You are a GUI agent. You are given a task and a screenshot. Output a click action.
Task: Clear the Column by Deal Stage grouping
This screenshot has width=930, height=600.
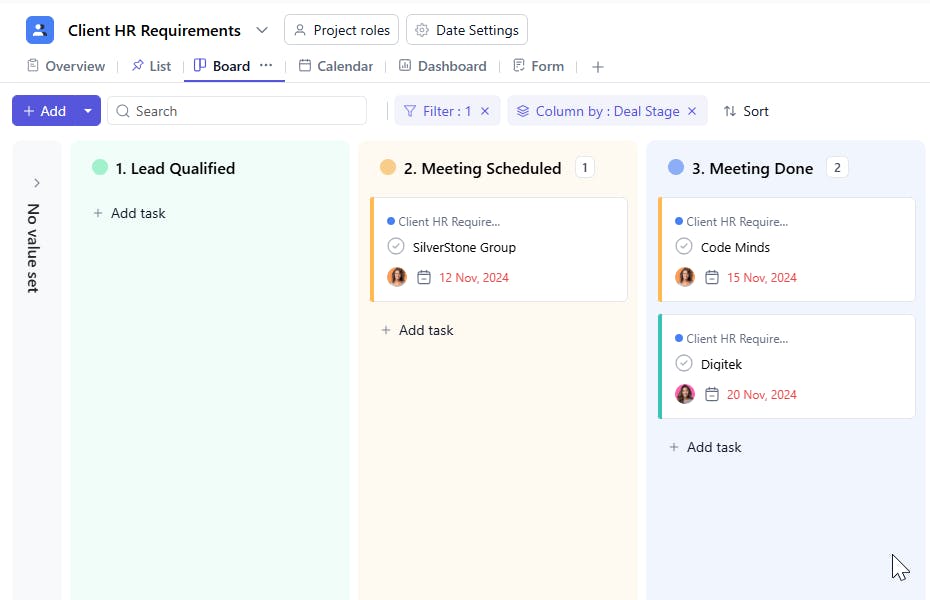[x=691, y=111]
